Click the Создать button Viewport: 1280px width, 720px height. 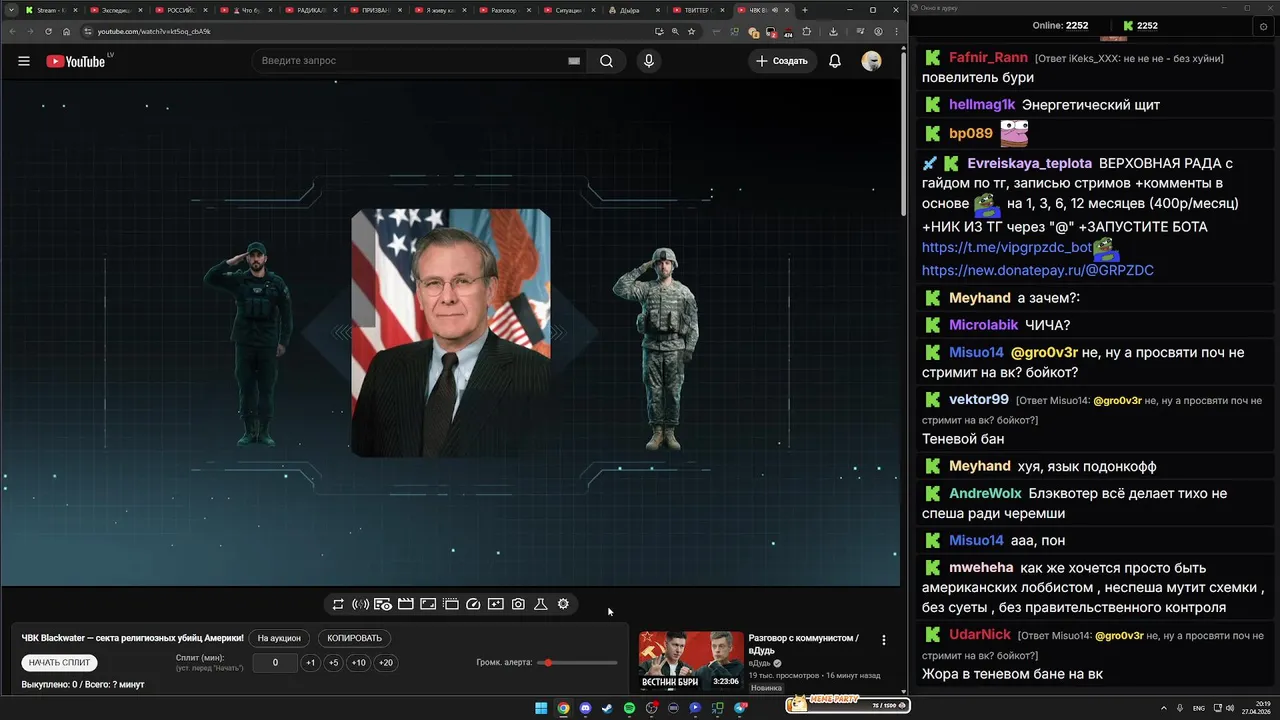point(782,61)
